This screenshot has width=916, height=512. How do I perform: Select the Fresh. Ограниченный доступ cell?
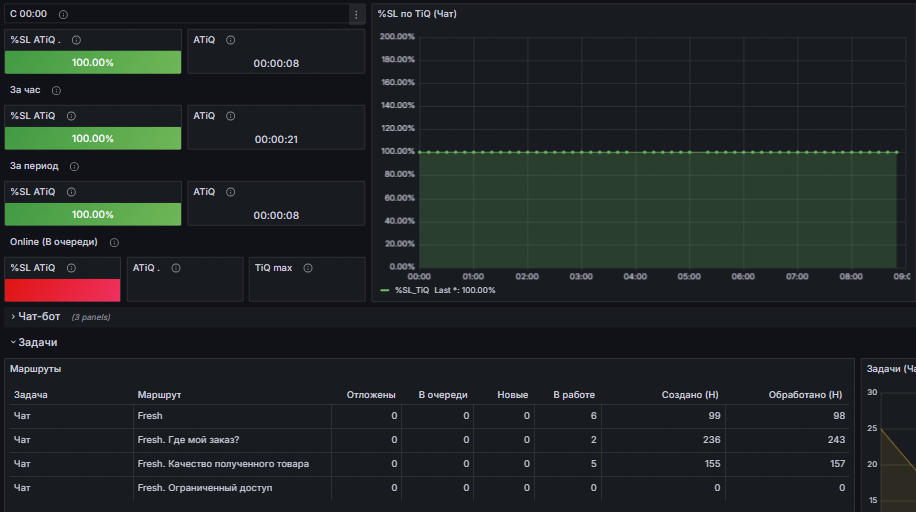point(232,488)
